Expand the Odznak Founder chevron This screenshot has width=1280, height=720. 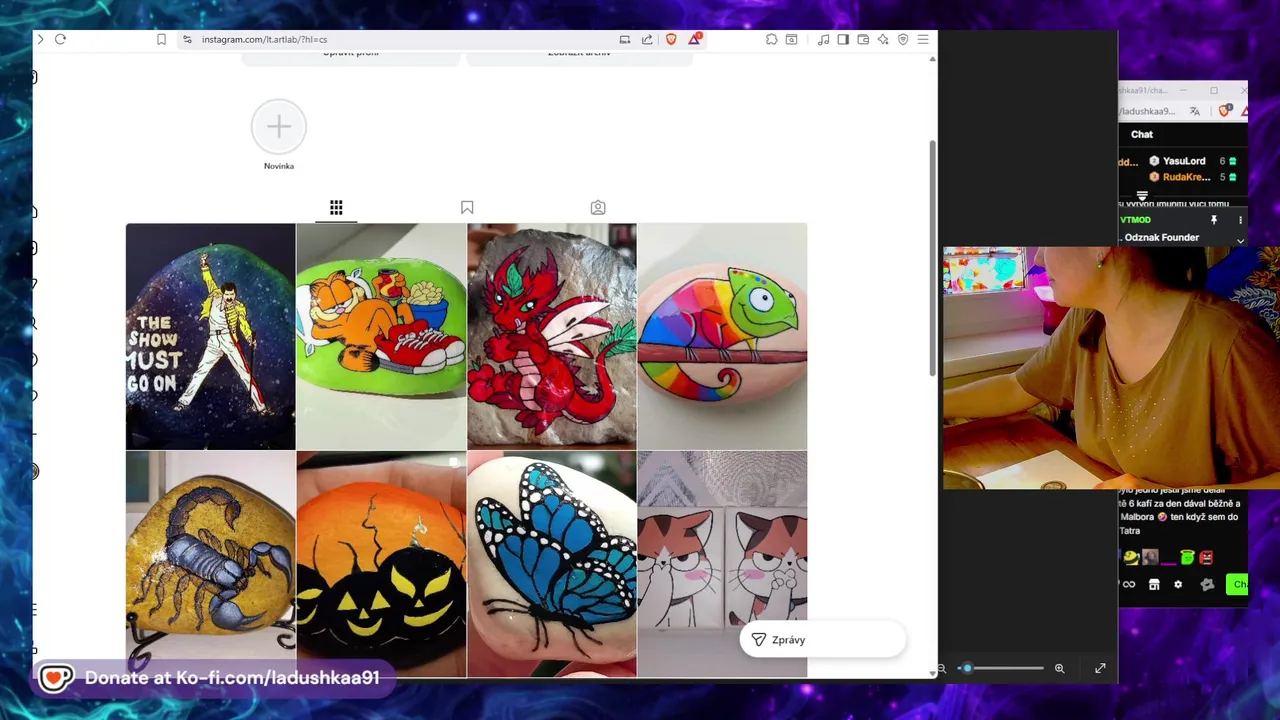click(1240, 240)
